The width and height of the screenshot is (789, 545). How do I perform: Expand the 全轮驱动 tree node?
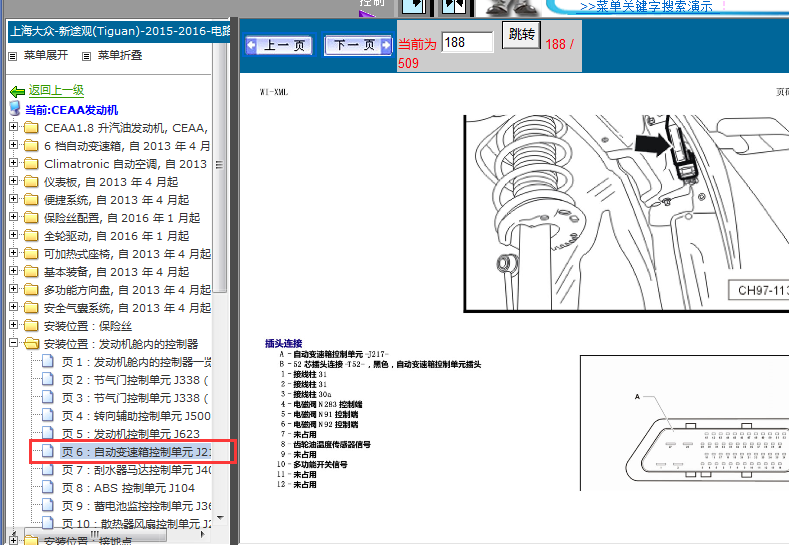[14, 235]
